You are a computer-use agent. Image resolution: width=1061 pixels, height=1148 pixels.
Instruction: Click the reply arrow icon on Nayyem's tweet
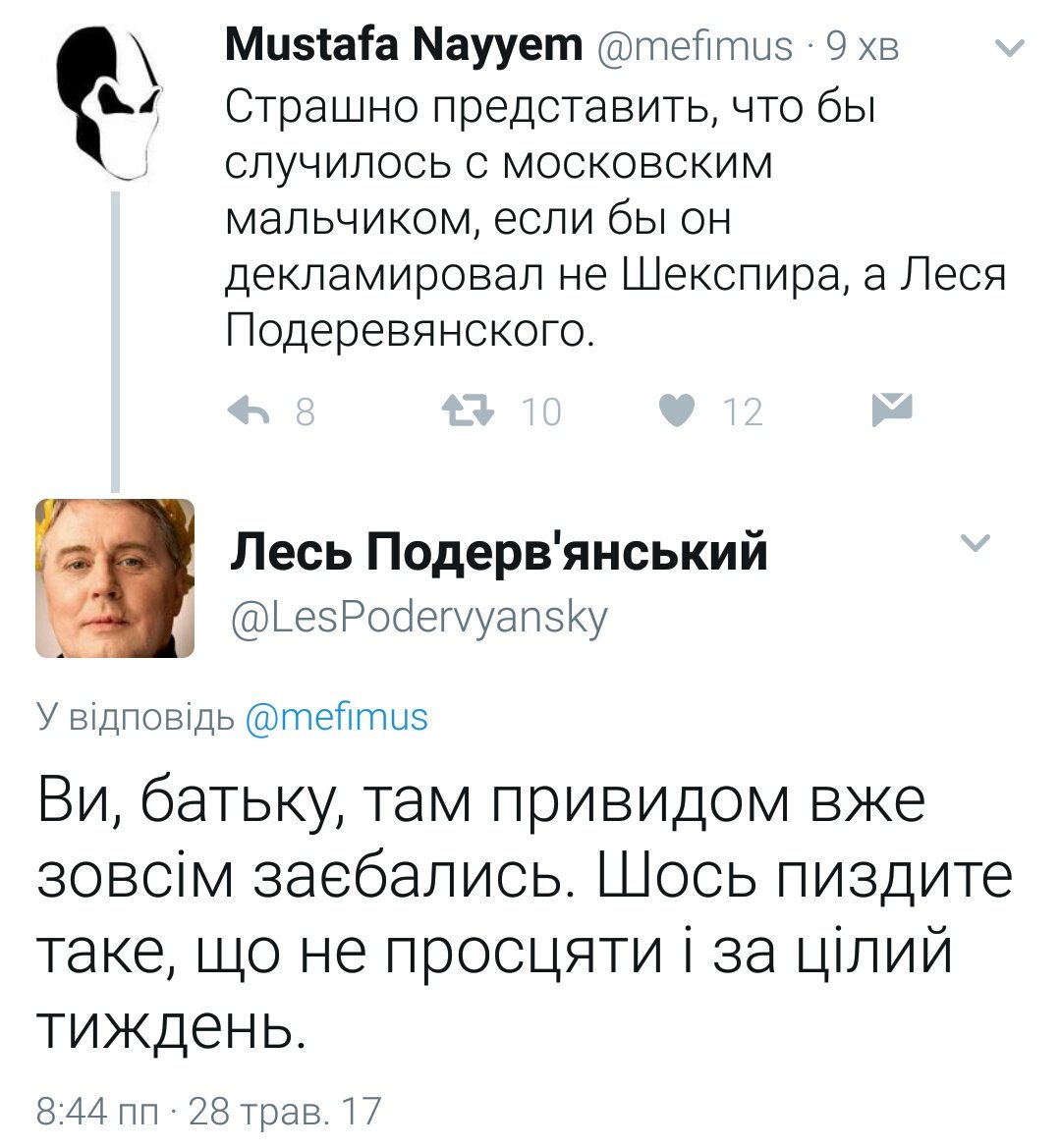click(x=249, y=410)
